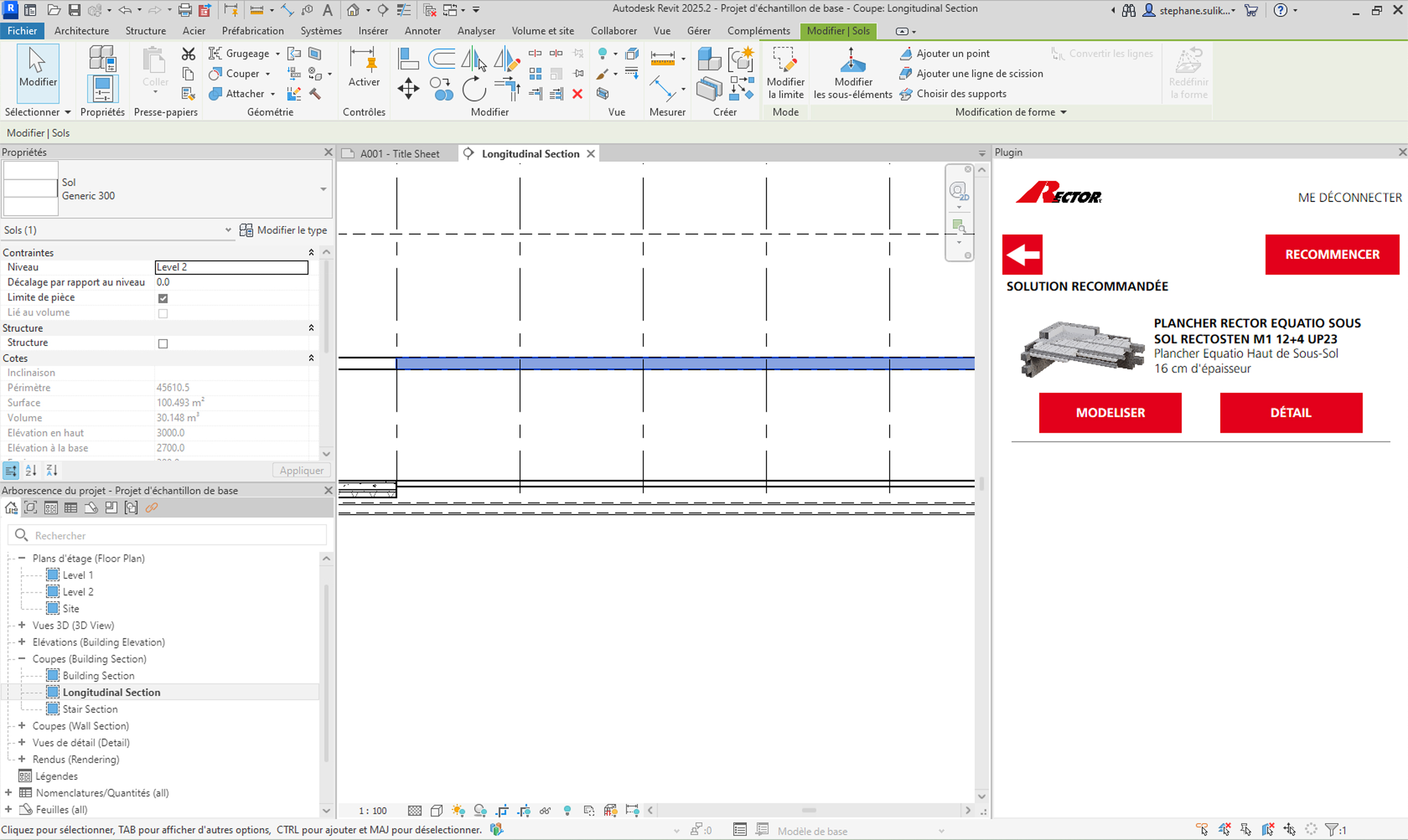Select the Move tool icon
Screen dimensions: 1408x840
click(x=408, y=89)
